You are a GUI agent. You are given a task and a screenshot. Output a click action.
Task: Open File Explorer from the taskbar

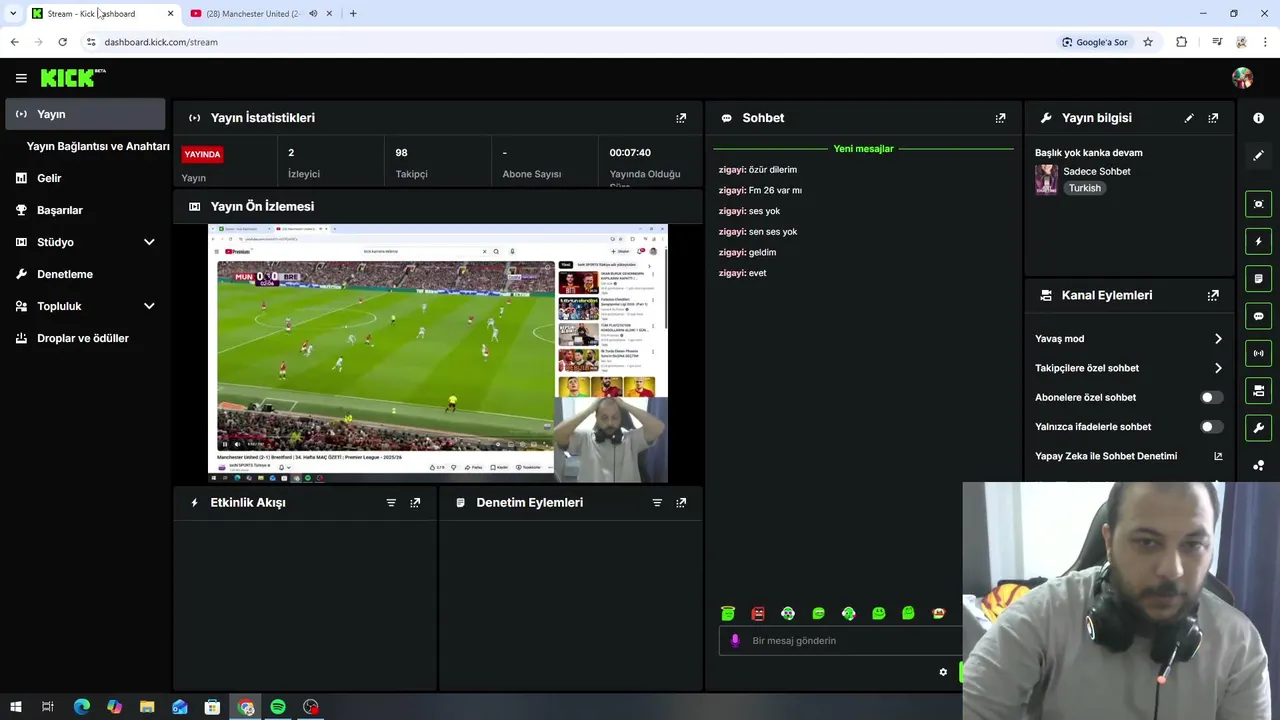[147, 707]
